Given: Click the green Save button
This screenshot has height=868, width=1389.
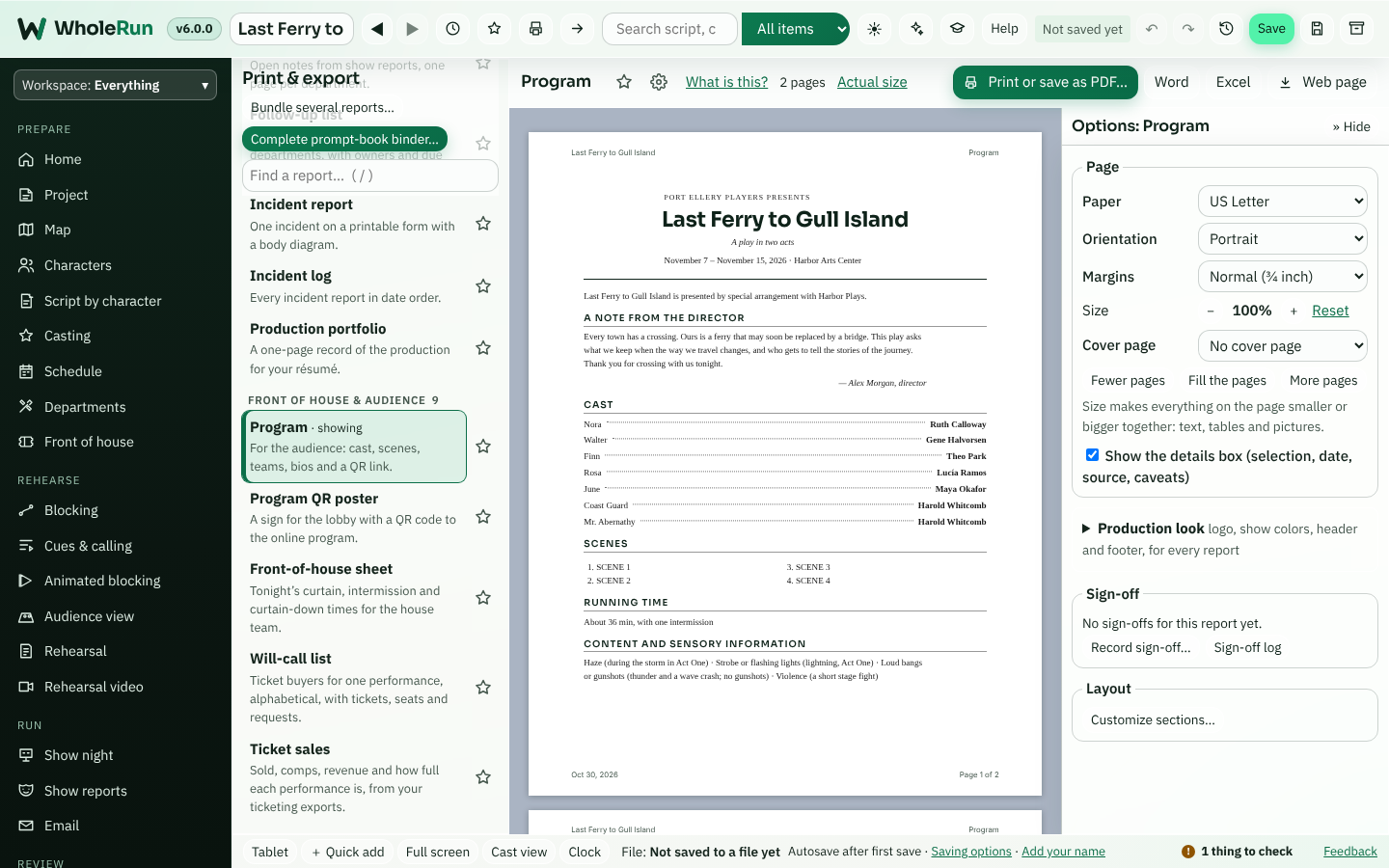Looking at the screenshot, I should 1271,29.
